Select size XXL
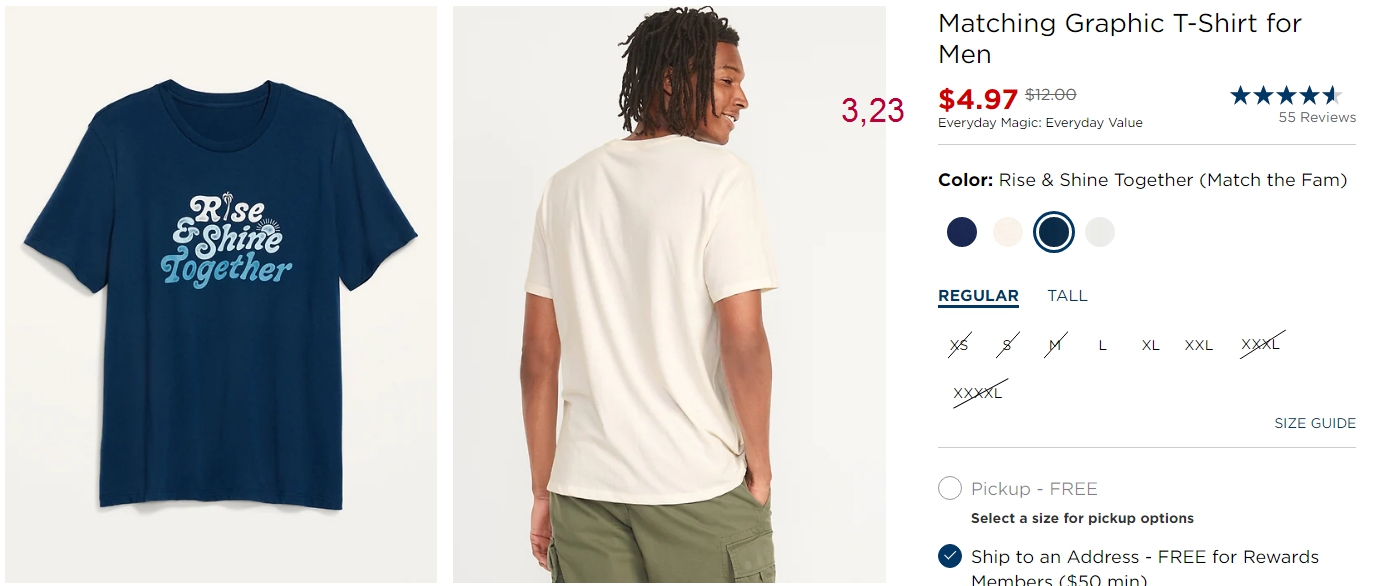Image resolution: width=1374 pixels, height=586 pixels. tap(1199, 345)
